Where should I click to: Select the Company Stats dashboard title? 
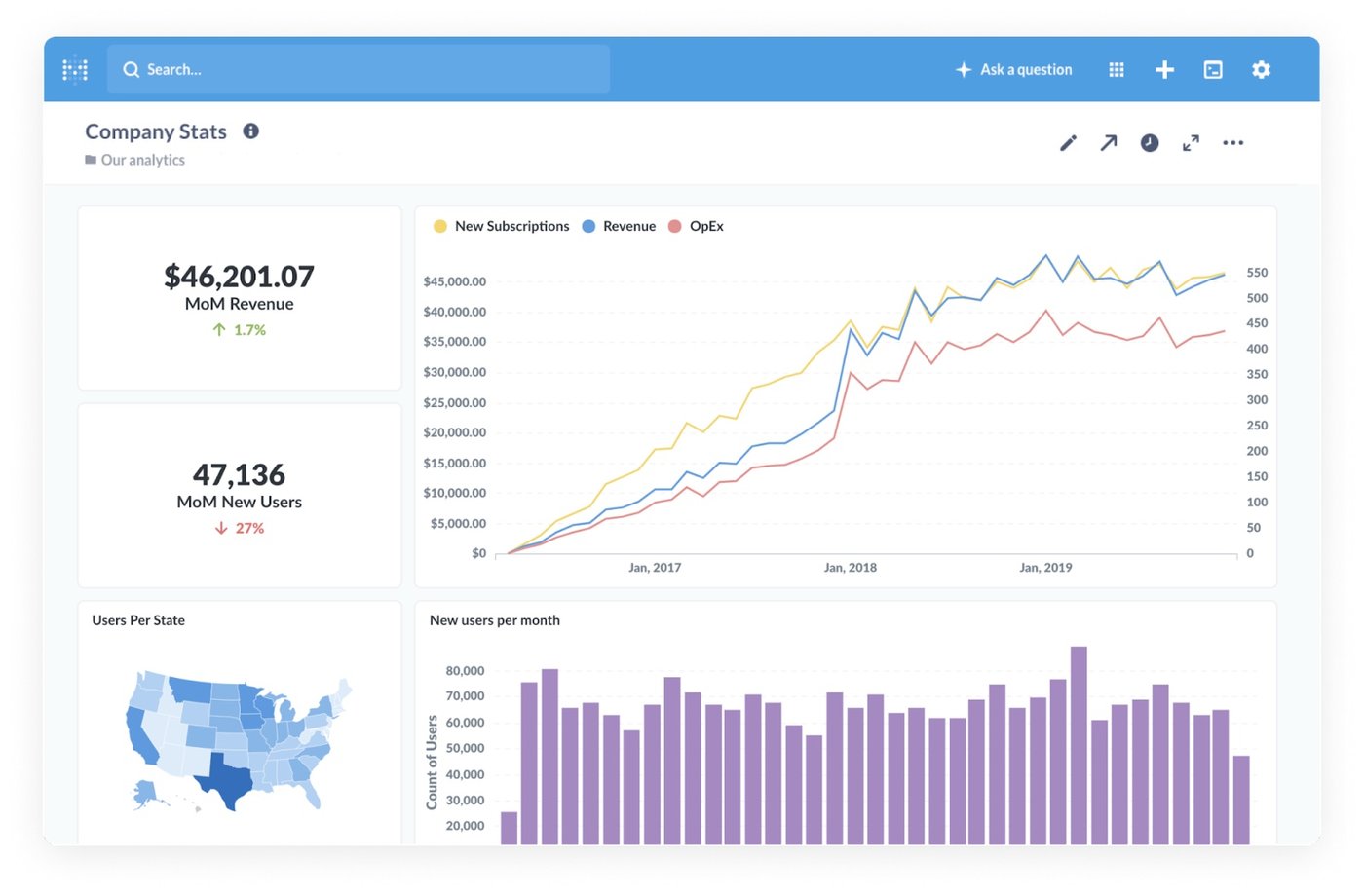(156, 131)
